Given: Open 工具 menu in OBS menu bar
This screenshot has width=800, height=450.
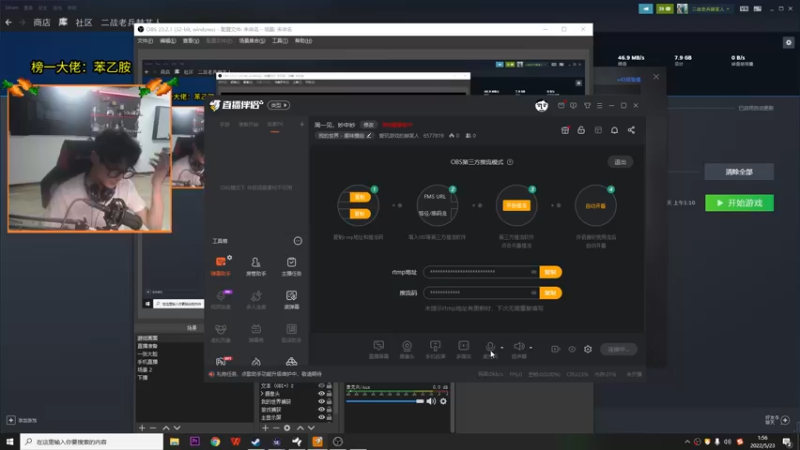Looking at the screenshot, I should [280, 41].
